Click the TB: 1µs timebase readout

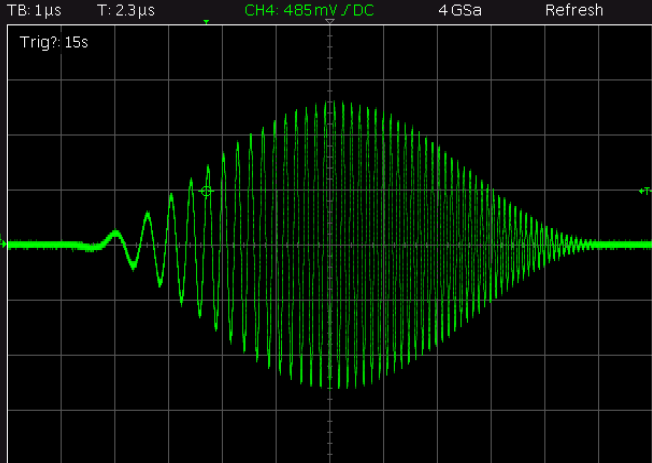pyautogui.click(x=35, y=10)
